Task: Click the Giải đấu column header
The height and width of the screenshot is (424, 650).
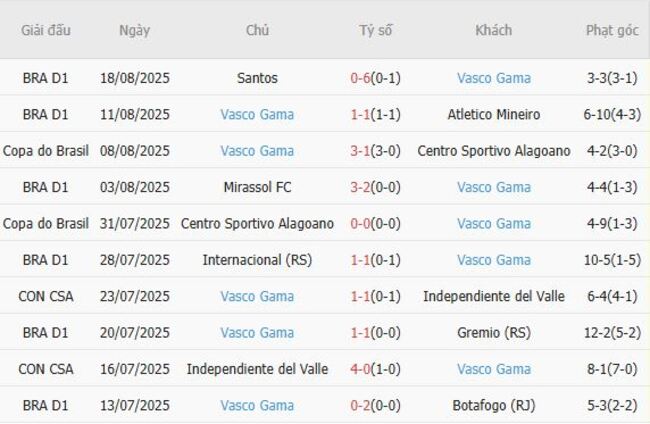Action: click(x=46, y=30)
